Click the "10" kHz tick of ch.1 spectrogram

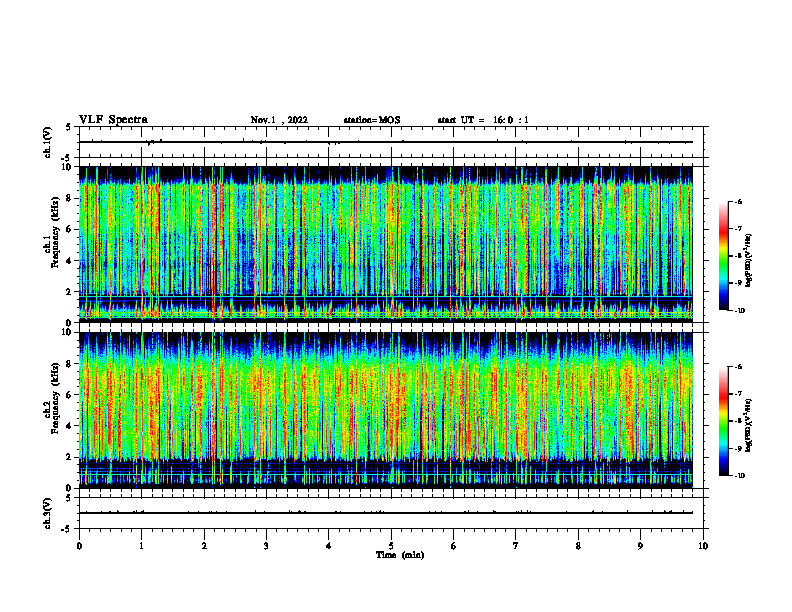pos(67,167)
